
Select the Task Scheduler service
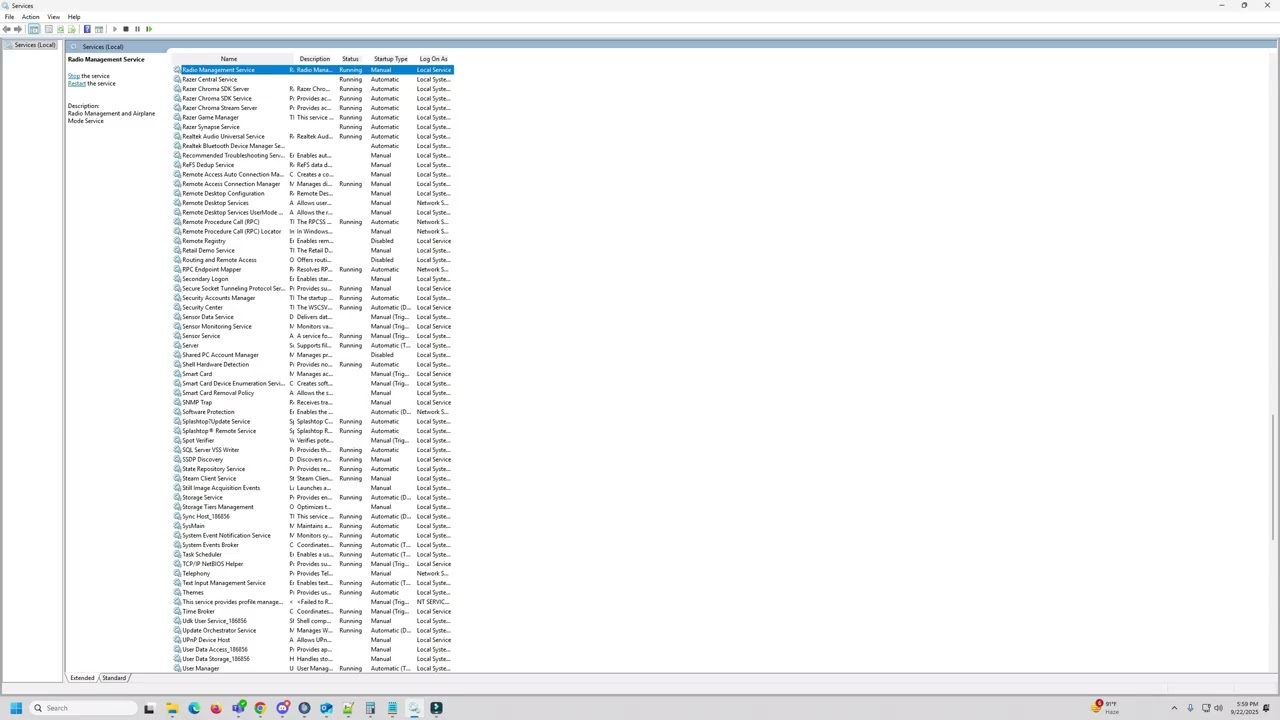click(313, 554)
